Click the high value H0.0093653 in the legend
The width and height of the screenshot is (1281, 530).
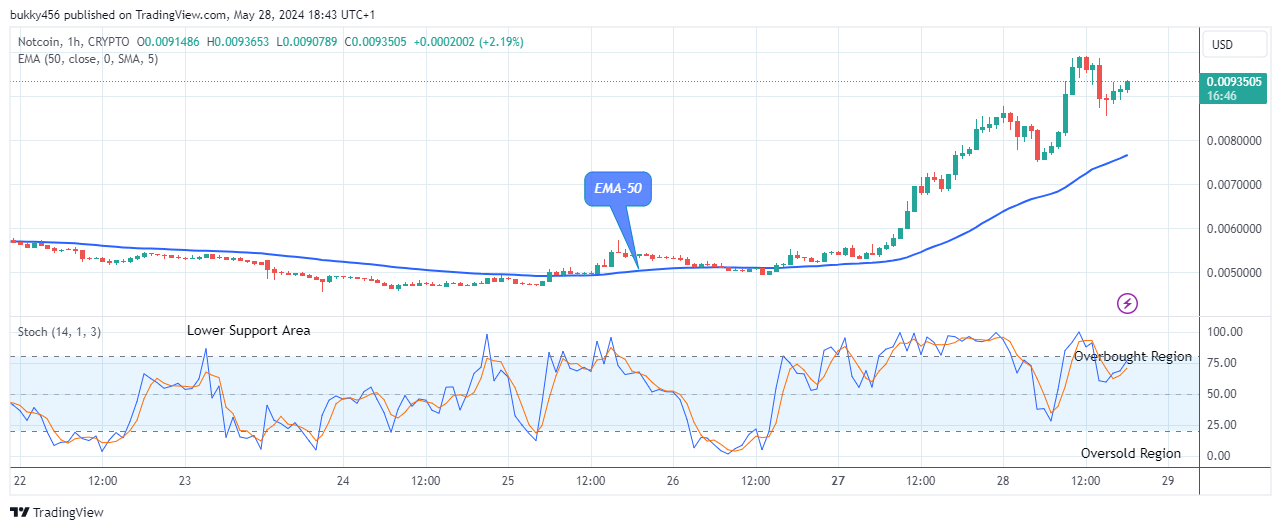coord(240,42)
